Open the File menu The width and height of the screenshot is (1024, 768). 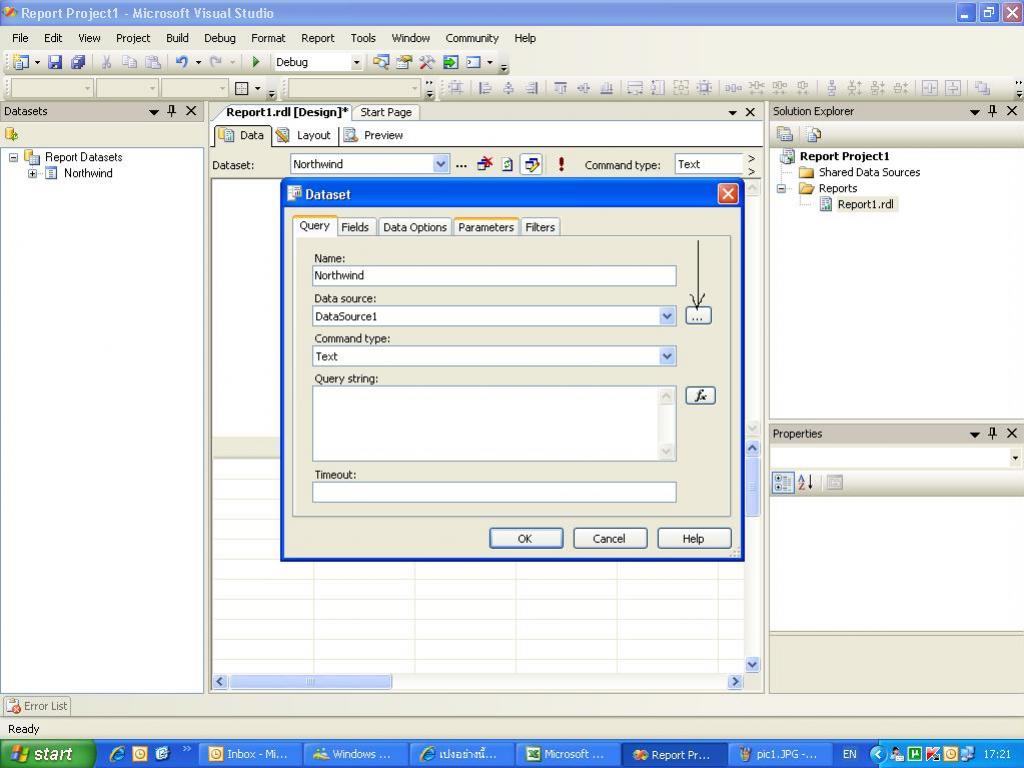click(x=20, y=38)
